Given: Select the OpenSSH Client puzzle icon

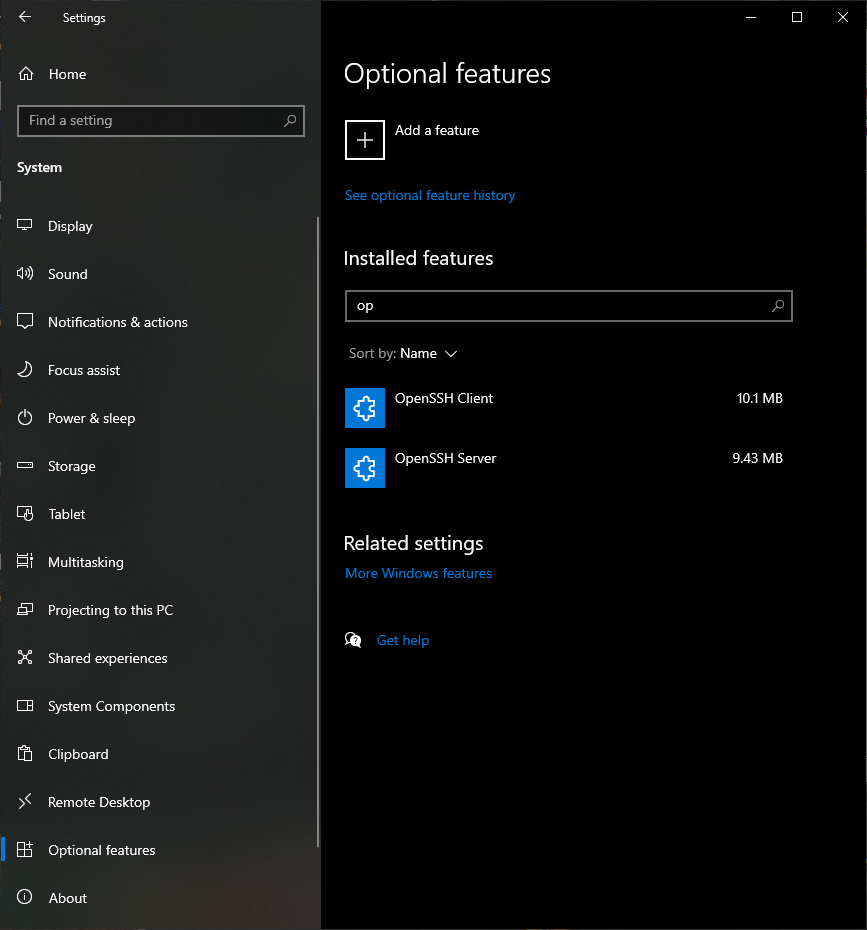Looking at the screenshot, I should tap(365, 408).
